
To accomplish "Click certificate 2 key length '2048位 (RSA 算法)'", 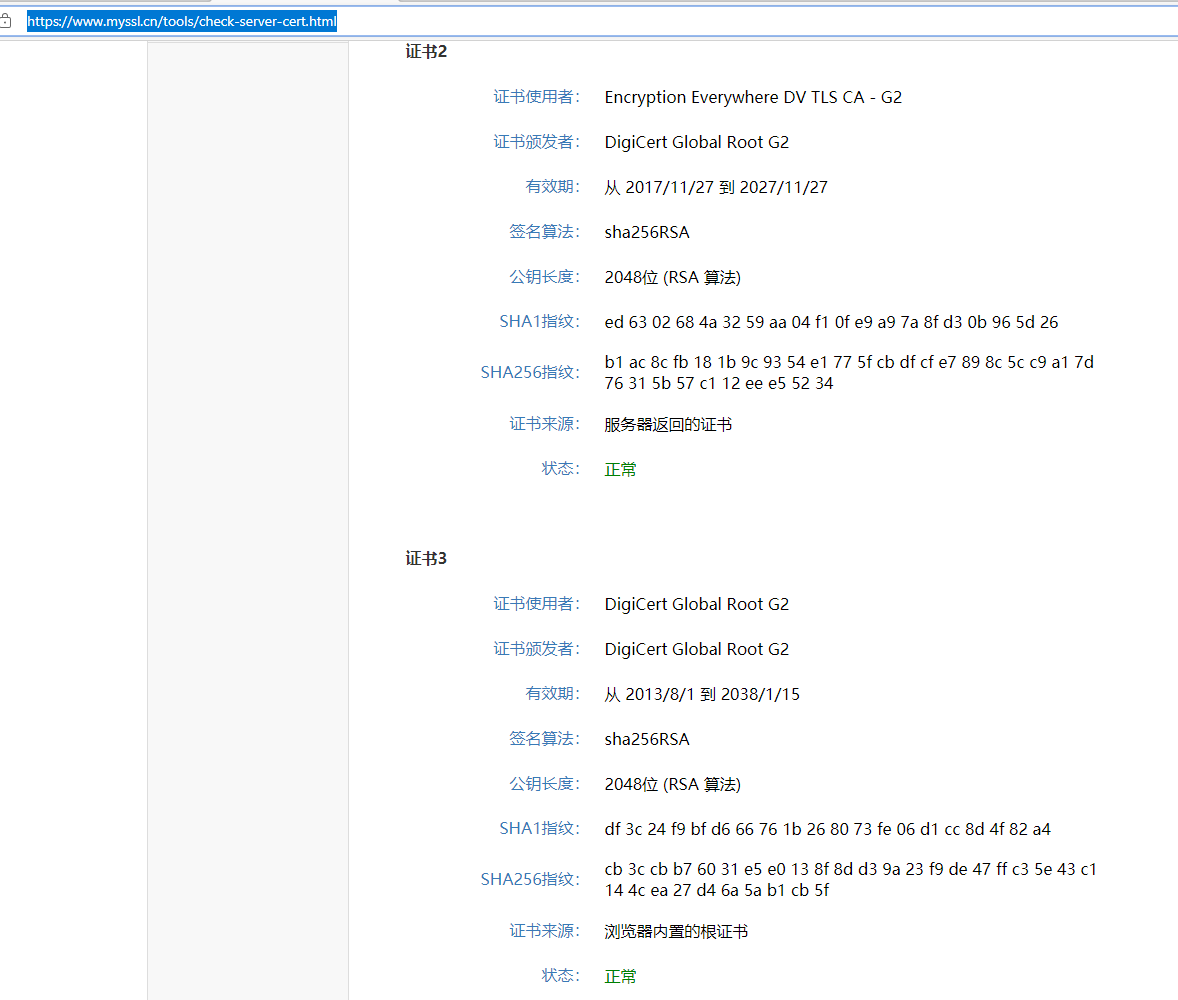I will point(672,277).
